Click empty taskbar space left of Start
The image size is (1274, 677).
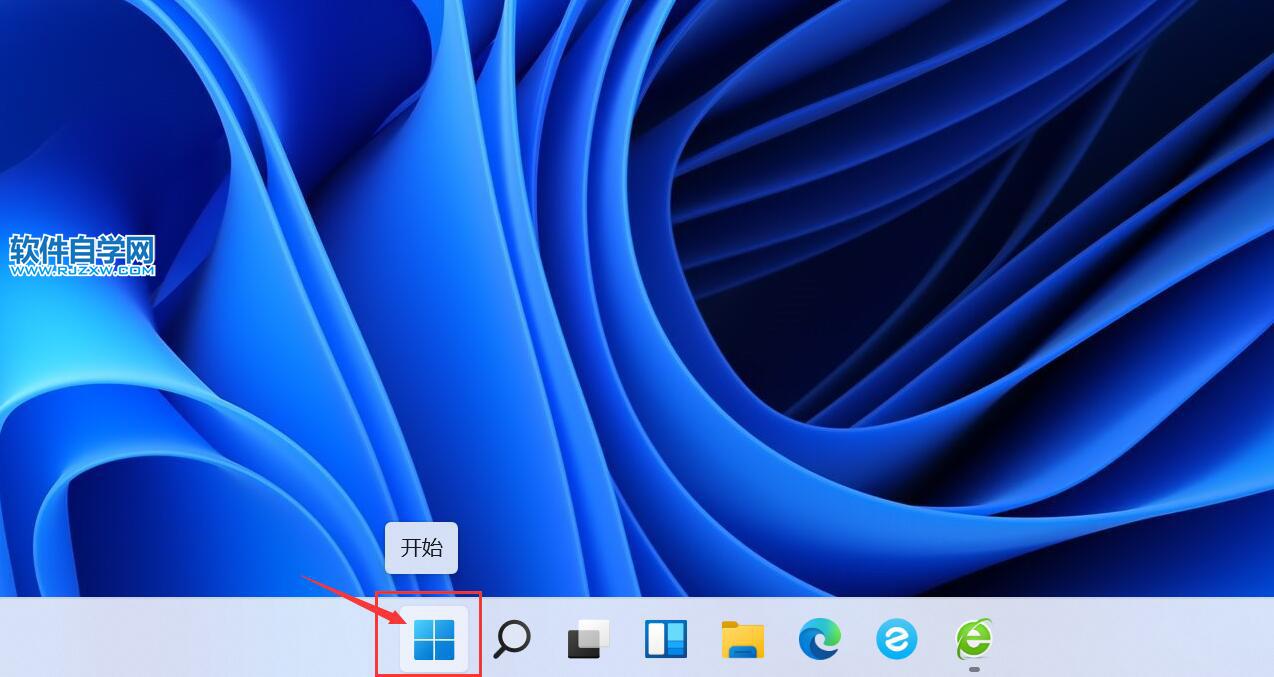tap(200, 638)
